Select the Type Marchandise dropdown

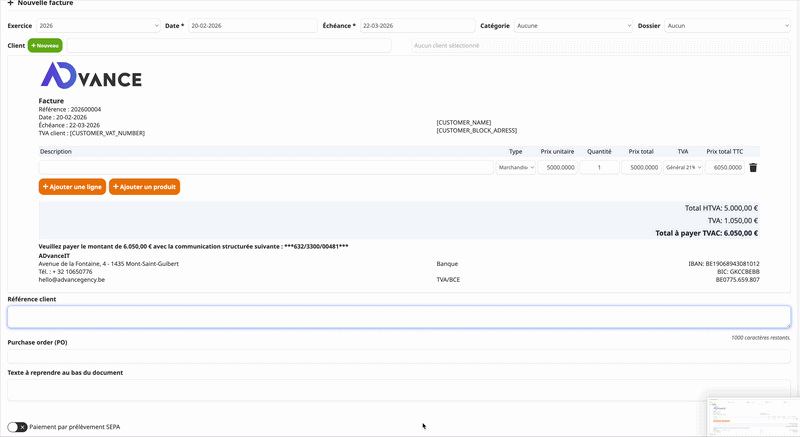pos(516,168)
